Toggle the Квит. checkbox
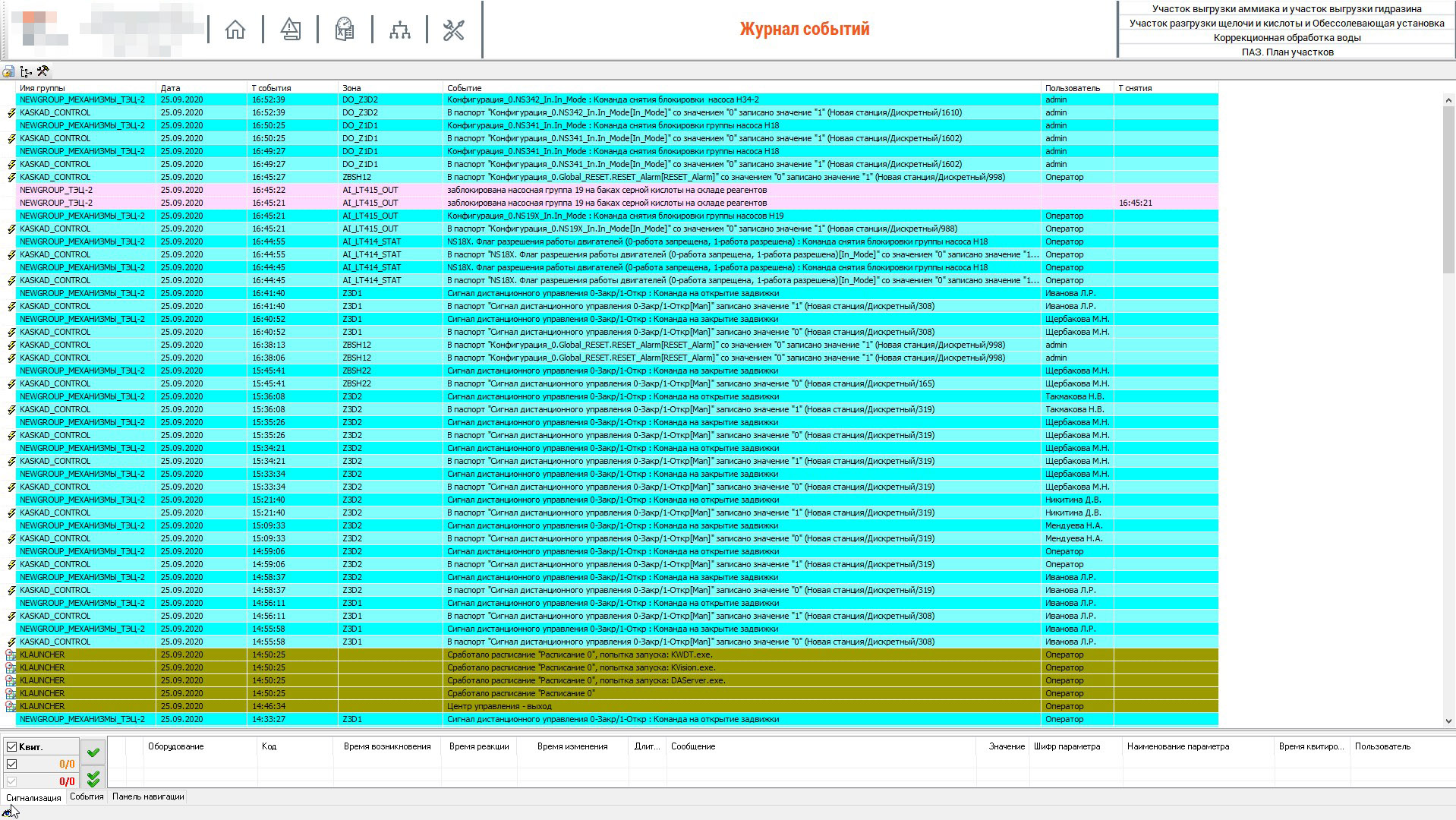Viewport: 1456px width, 820px height. click(x=12, y=747)
